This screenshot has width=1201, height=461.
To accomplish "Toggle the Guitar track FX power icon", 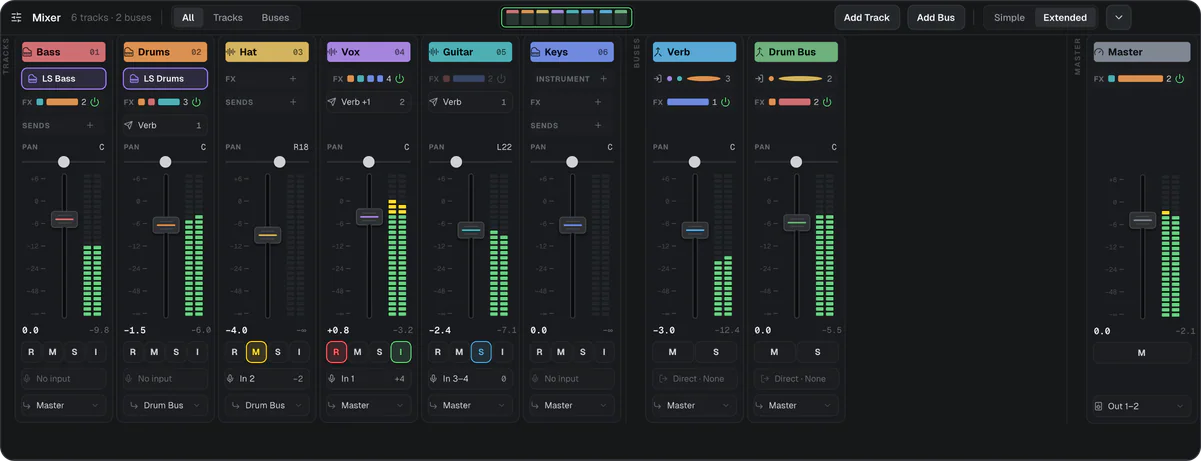I will tap(502, 78).
